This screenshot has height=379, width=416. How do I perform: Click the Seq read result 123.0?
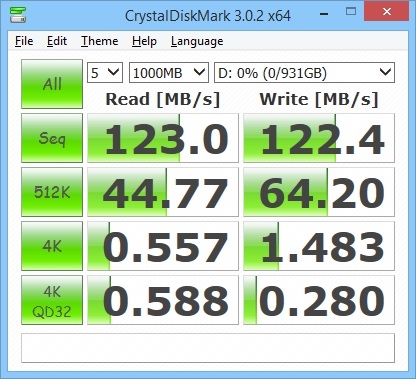pyautogui.click(x=163, y=138)
